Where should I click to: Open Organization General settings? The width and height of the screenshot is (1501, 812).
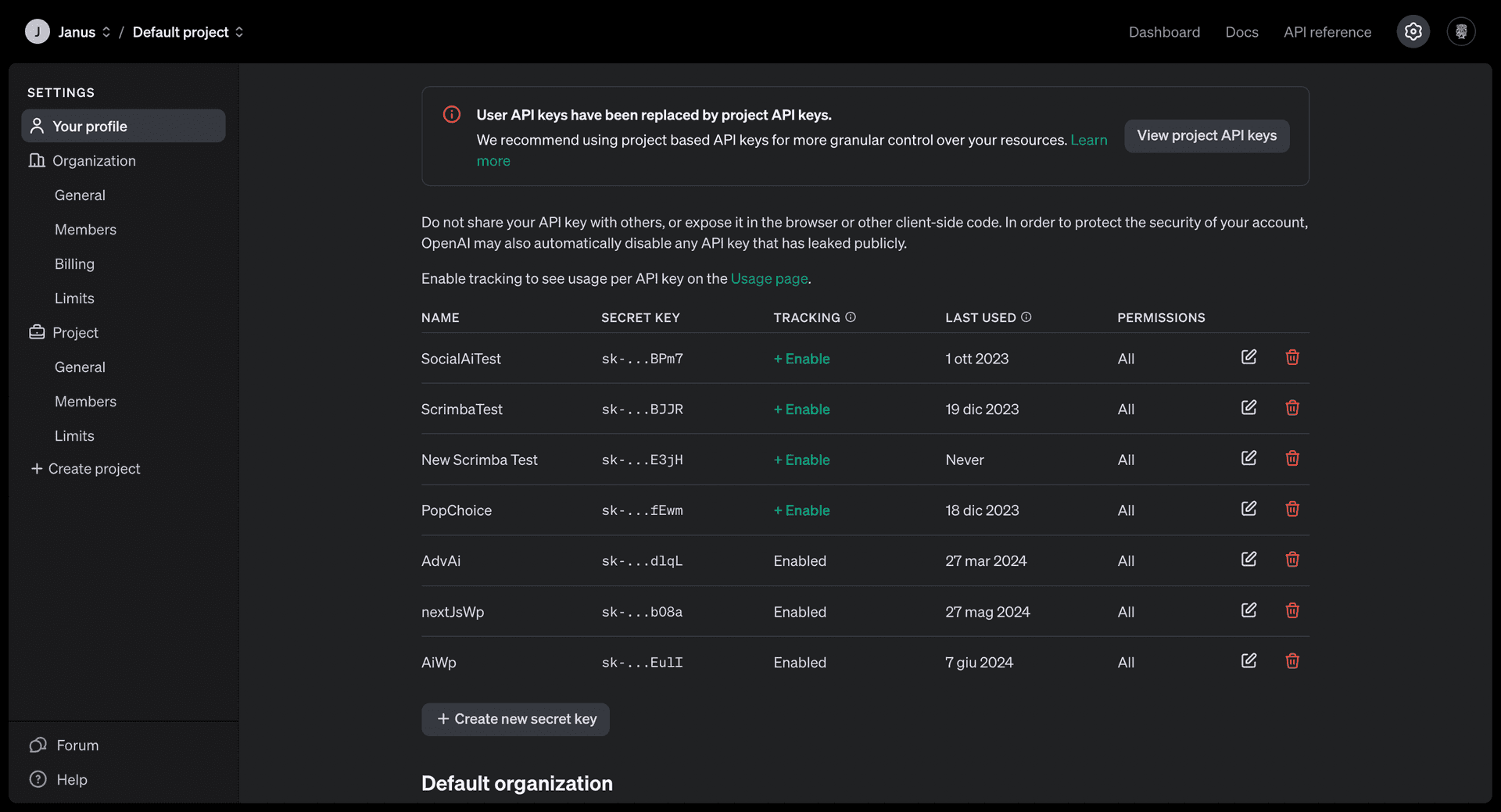click(80, 195)
